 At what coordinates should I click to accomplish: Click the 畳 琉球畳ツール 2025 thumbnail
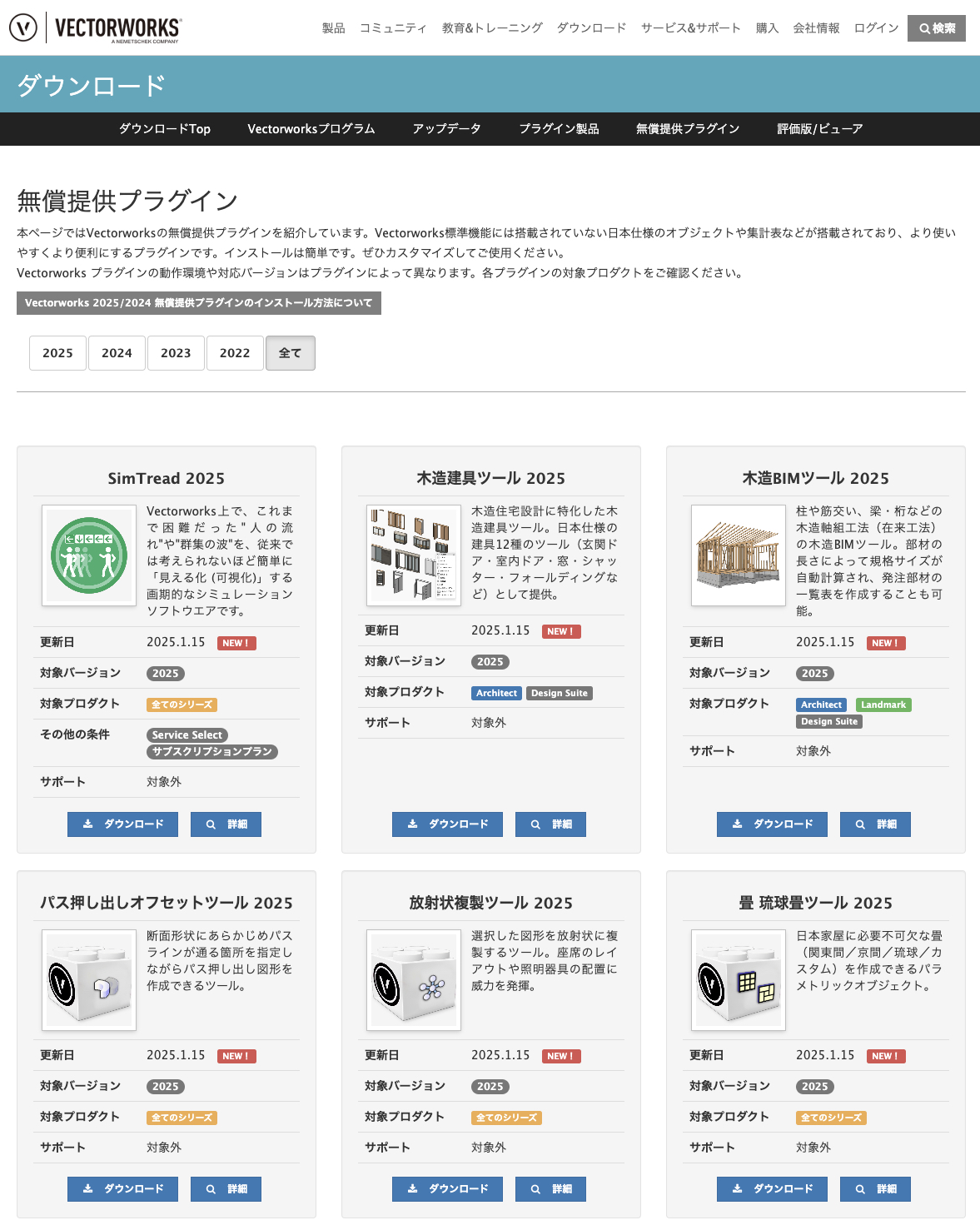pyautogui.click(x=739, y=980)
